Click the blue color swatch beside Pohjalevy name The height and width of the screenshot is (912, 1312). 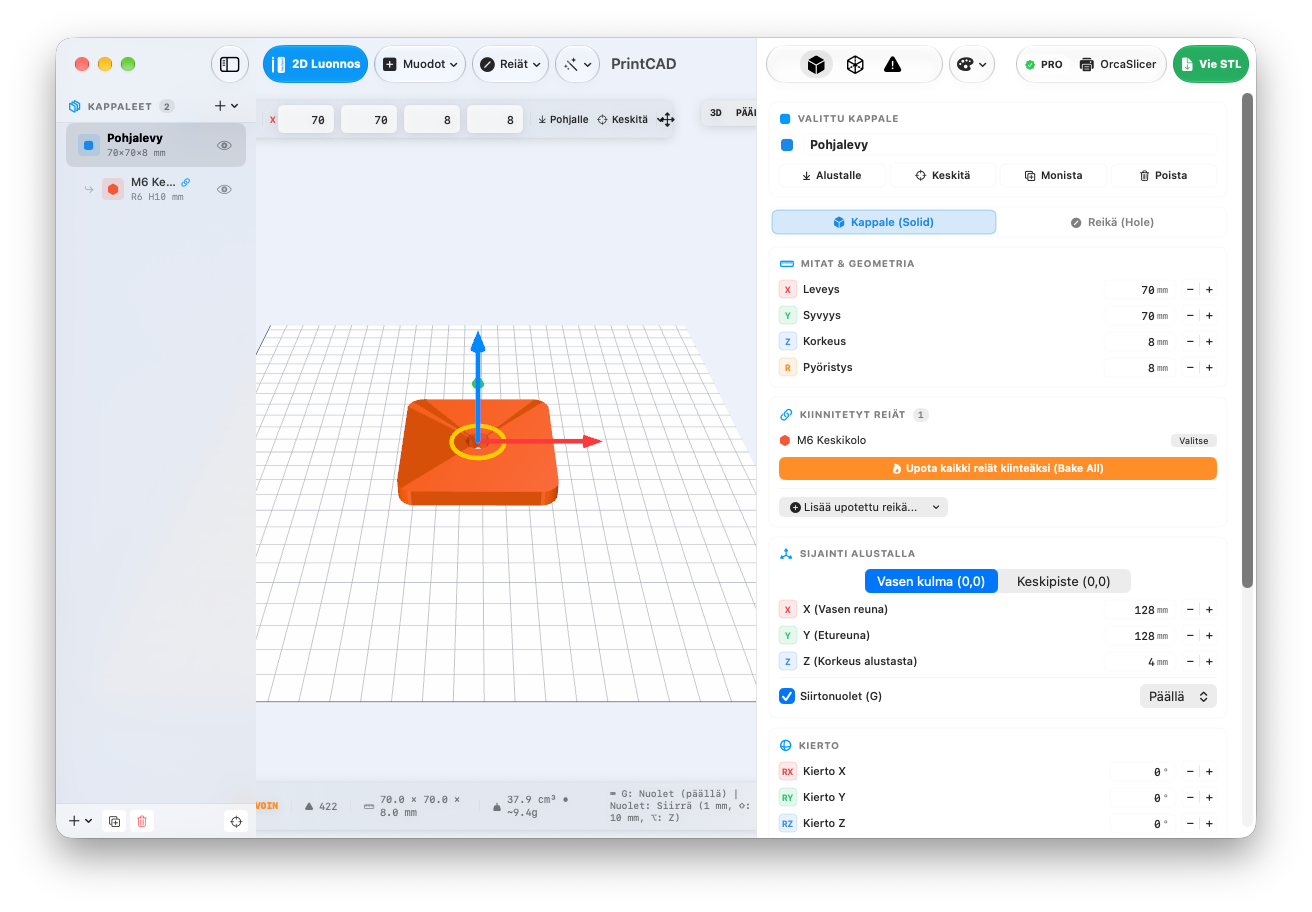tap(787, 145)
